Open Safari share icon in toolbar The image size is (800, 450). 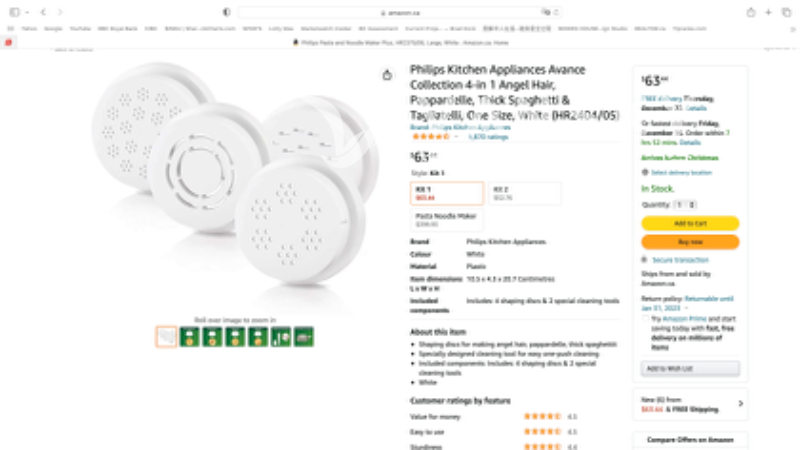point(751,12)
